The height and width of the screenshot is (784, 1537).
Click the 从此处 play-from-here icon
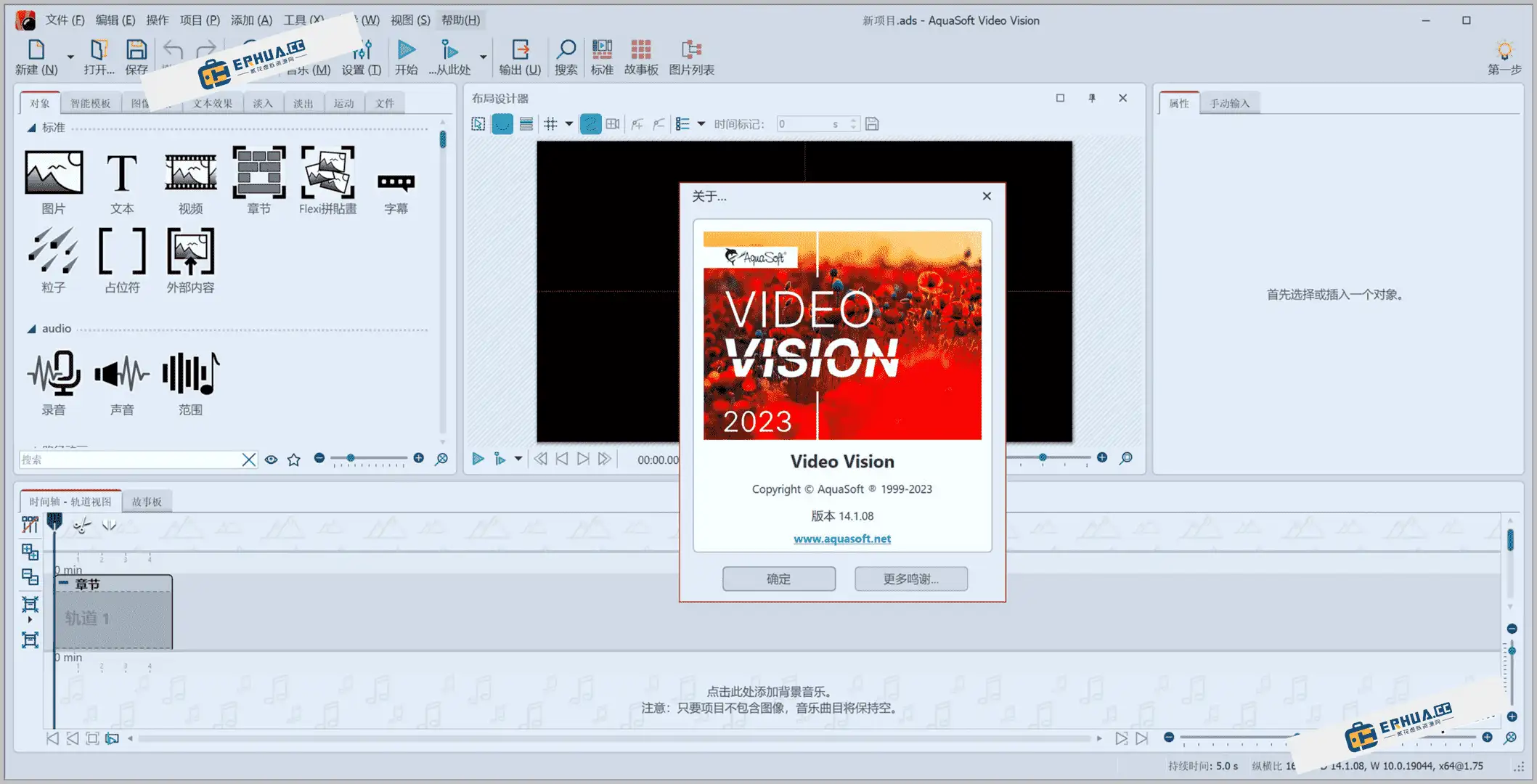449,49
